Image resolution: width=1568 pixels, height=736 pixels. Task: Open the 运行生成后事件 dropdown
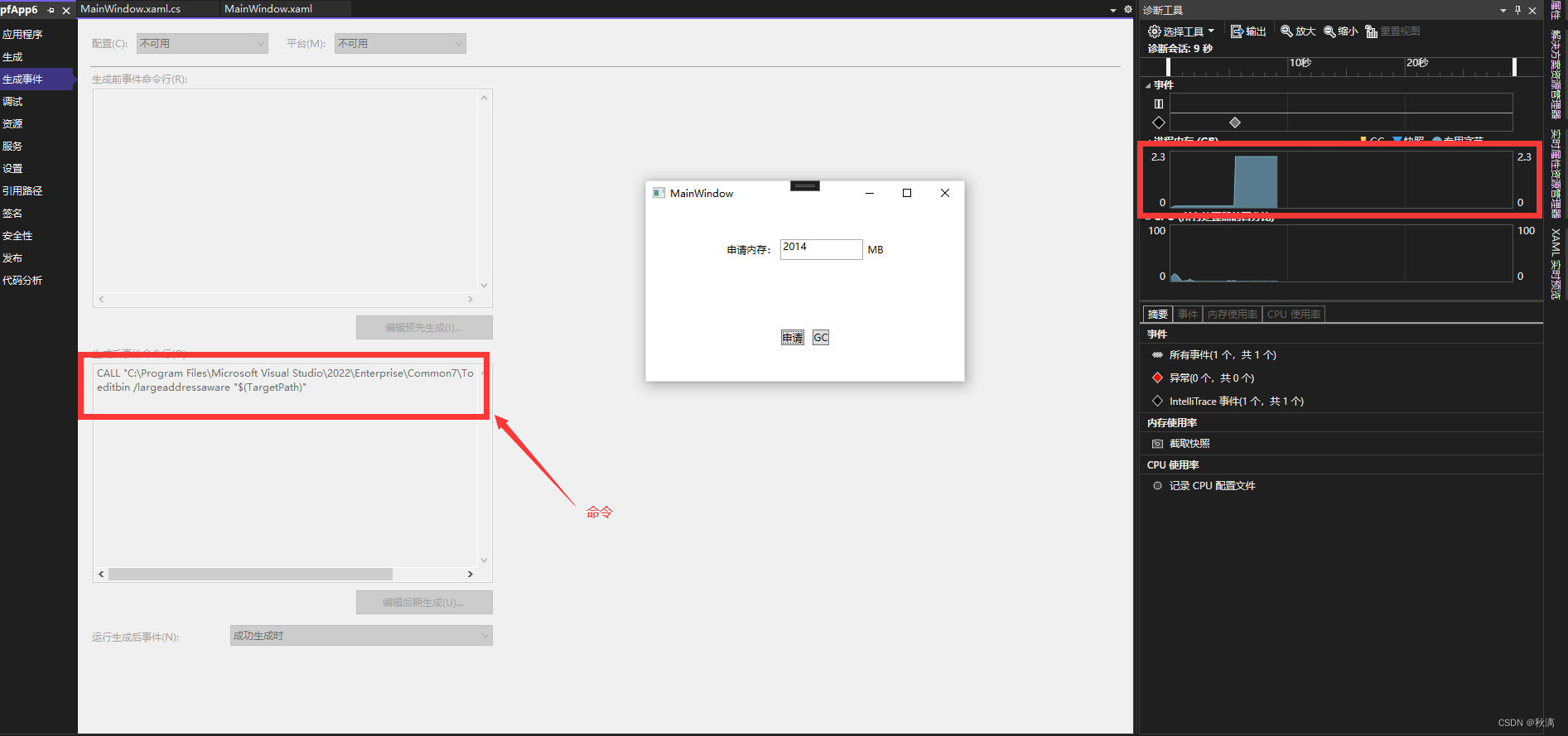(361, 635)
